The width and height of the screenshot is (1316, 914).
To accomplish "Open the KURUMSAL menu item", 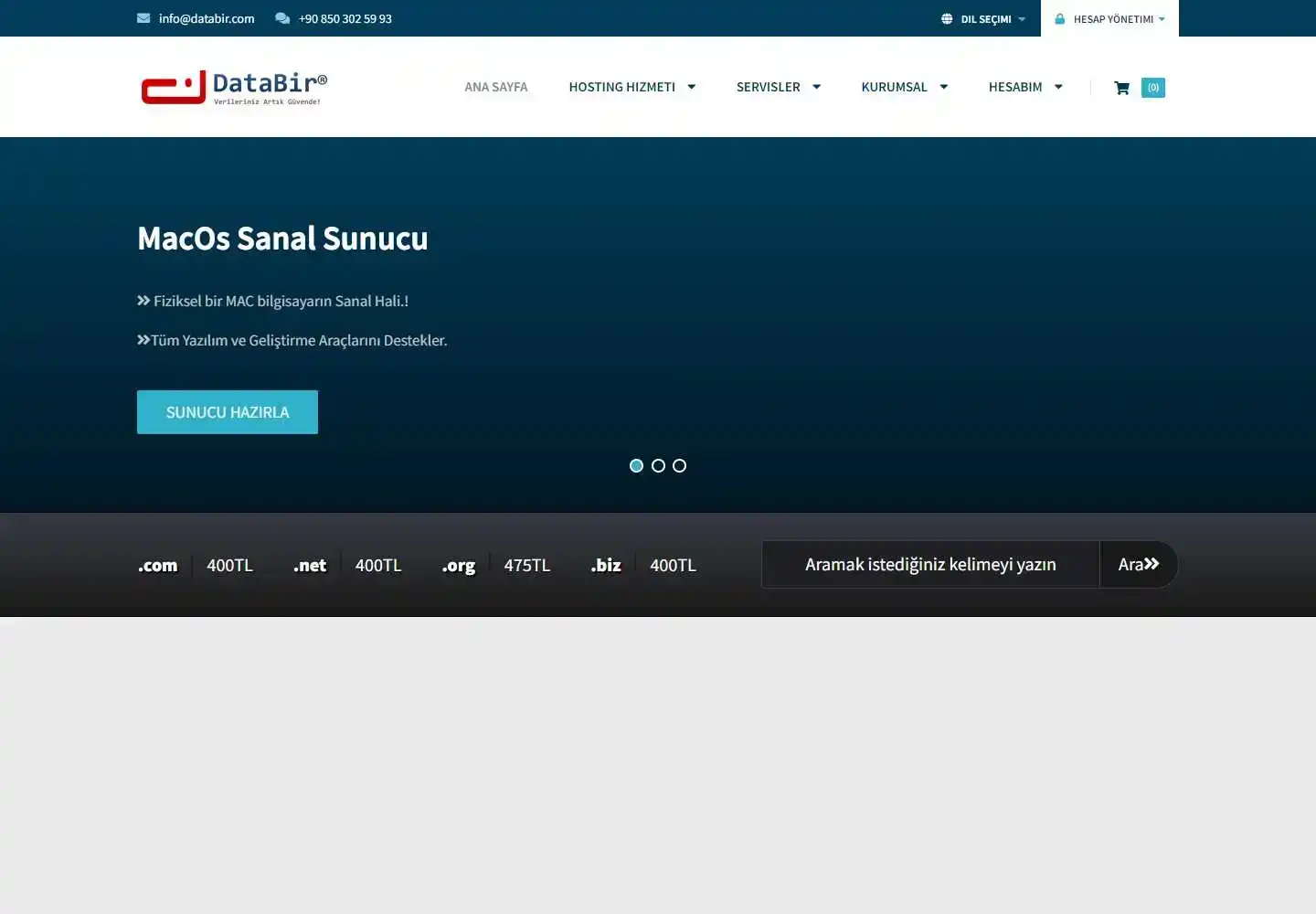I will (894, 87).
